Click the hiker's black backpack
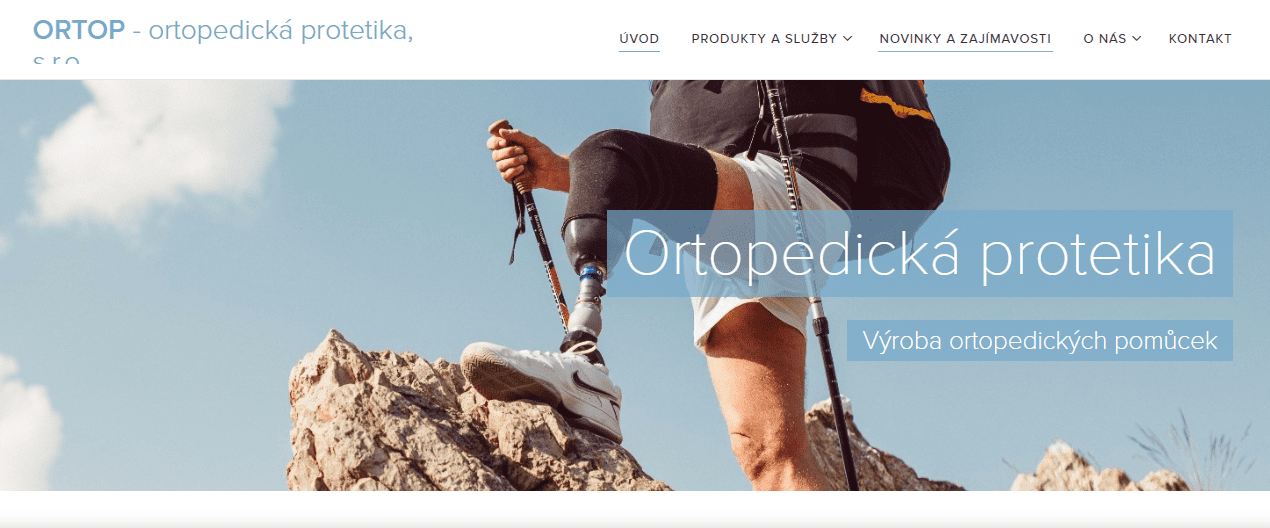1270x528 pixels. coord(880,130)
